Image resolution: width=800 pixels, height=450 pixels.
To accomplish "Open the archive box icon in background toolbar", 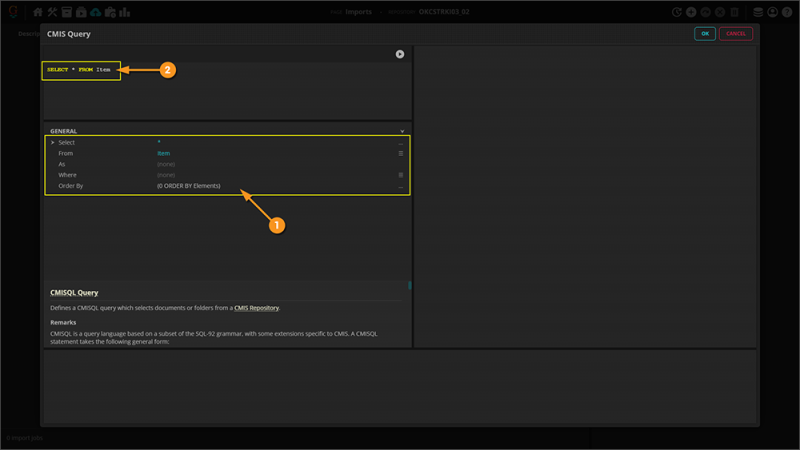I will (66, 12).
